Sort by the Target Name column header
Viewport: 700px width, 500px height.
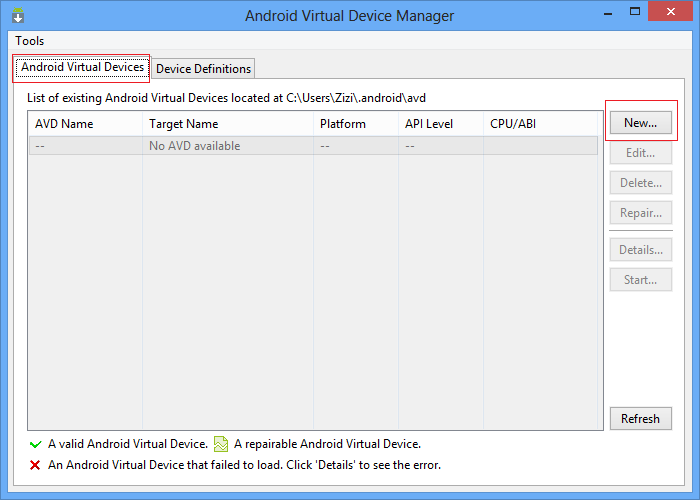click(x=183, y=124)
